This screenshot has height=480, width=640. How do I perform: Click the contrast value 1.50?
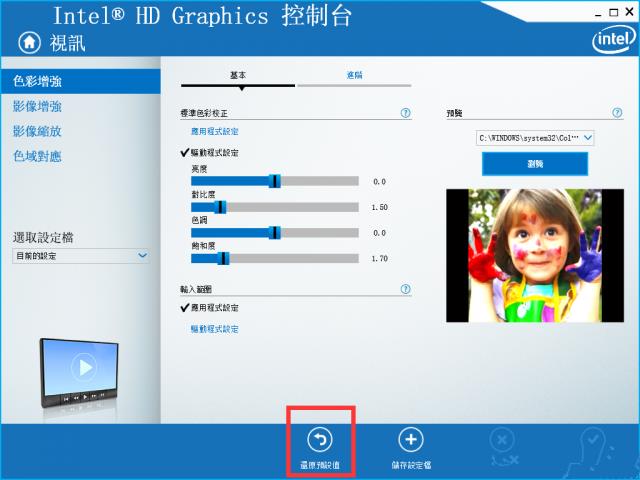click(x=380, y=207)
